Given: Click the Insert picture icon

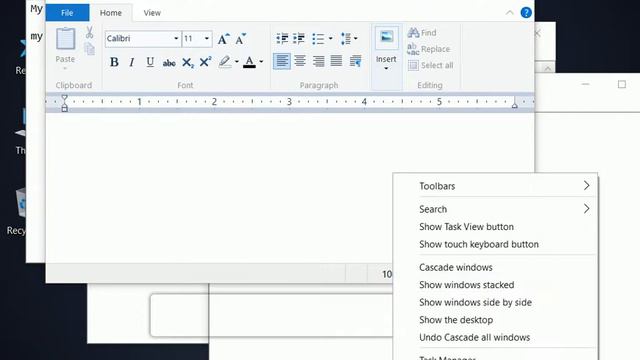Looking at the screenshot, I should pyautogui.click(x=387, y=38).
